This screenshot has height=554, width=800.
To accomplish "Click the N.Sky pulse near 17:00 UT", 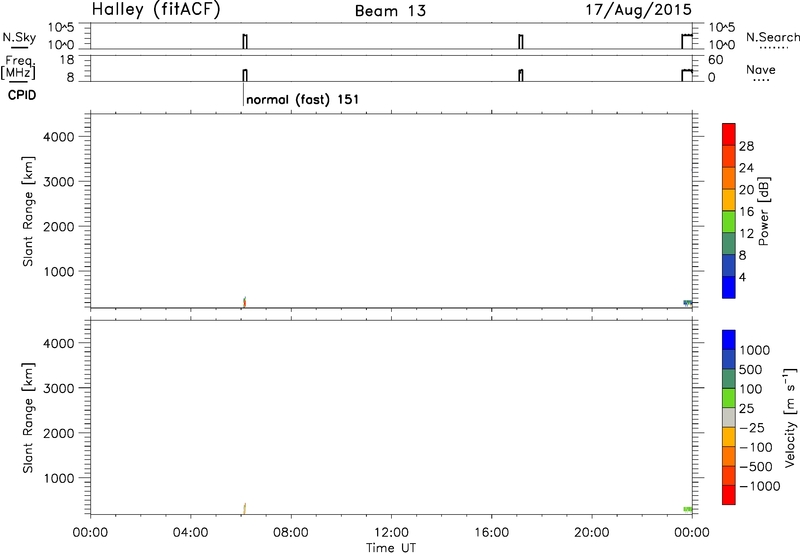I will pos(520,42).
